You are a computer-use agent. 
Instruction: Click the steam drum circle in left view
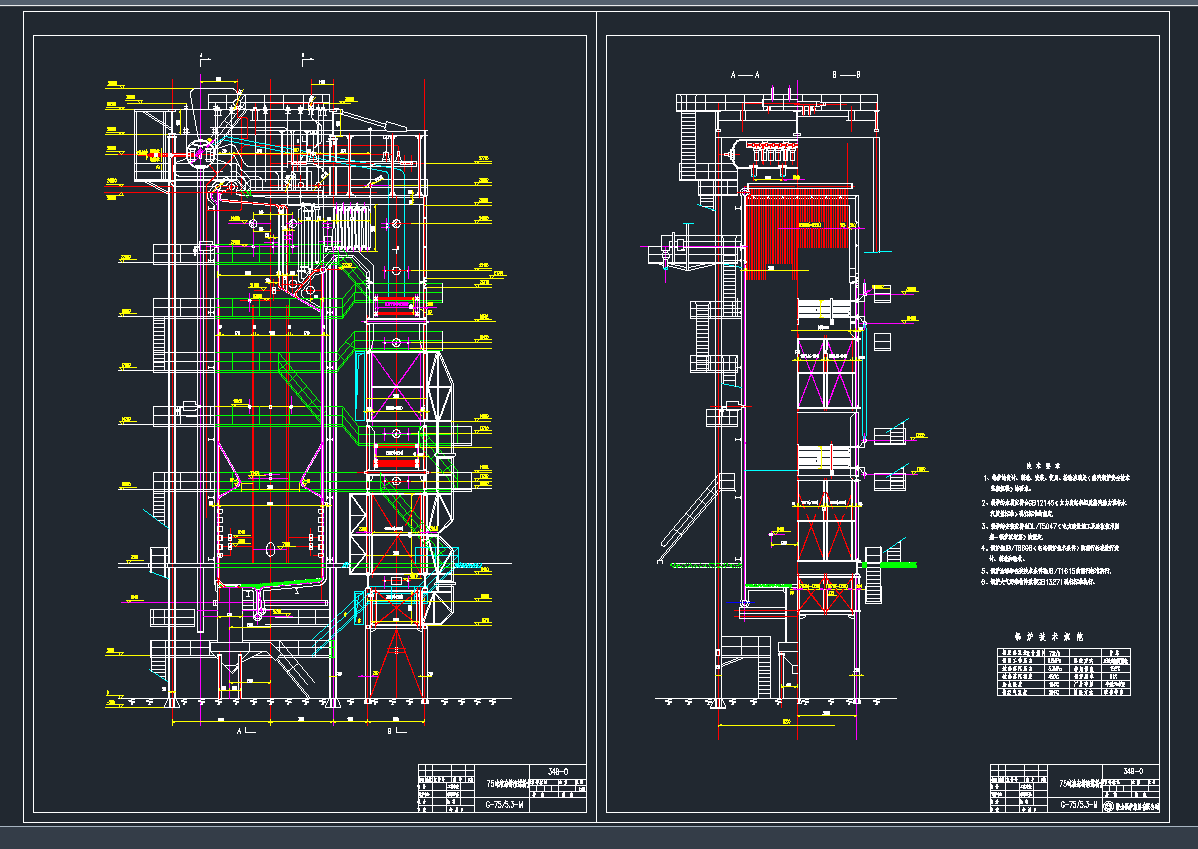200,152
